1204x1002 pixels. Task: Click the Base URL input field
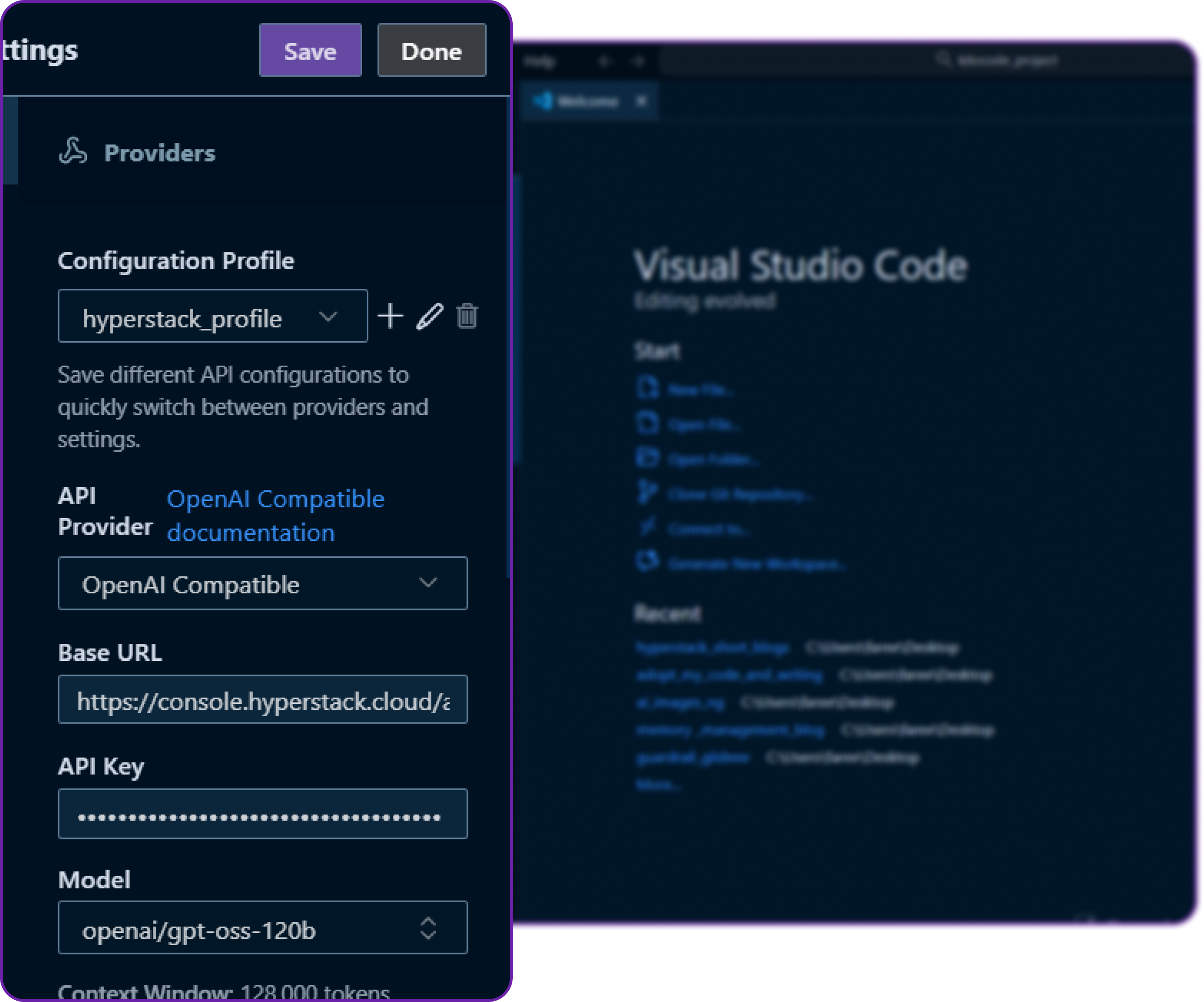coord(263,700)
